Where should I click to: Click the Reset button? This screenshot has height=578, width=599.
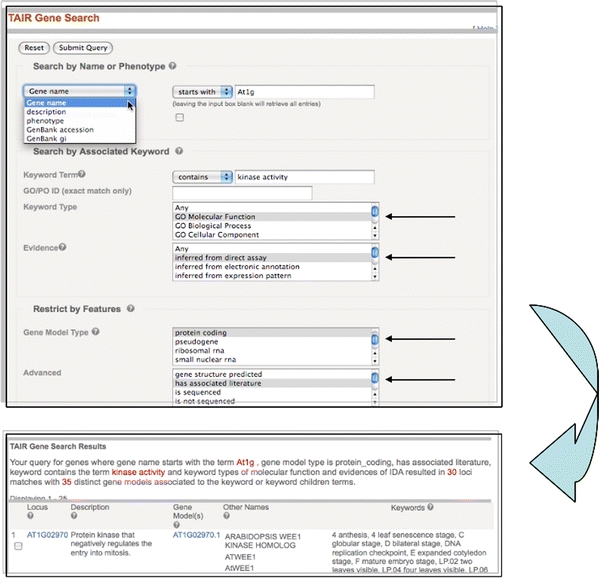[x=34, y=48]
